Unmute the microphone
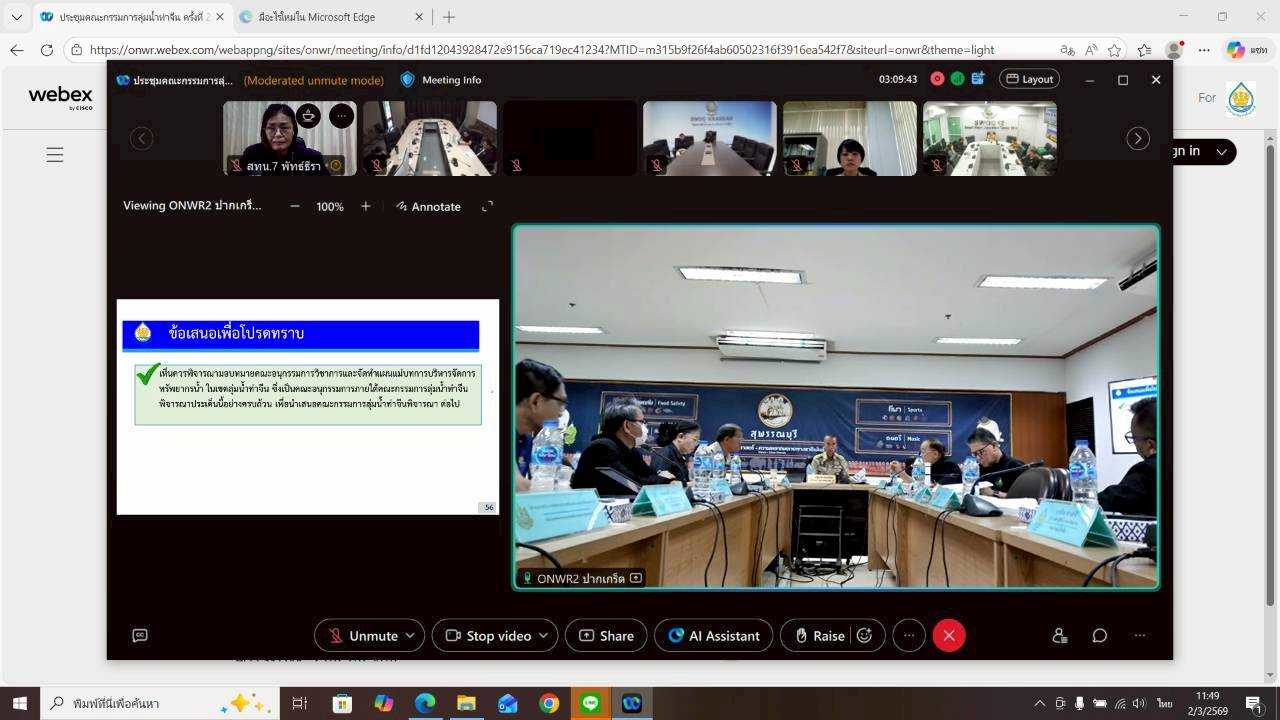 coord(362,636)
